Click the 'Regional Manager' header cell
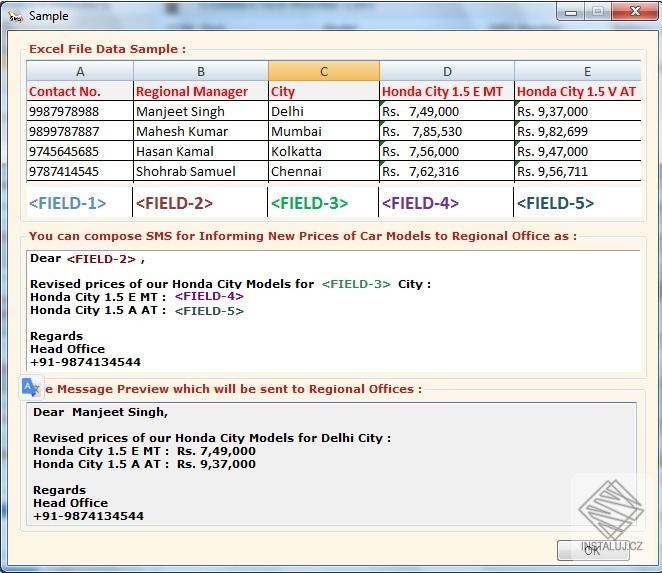This screenshot has height=573, width=662. 201,91
